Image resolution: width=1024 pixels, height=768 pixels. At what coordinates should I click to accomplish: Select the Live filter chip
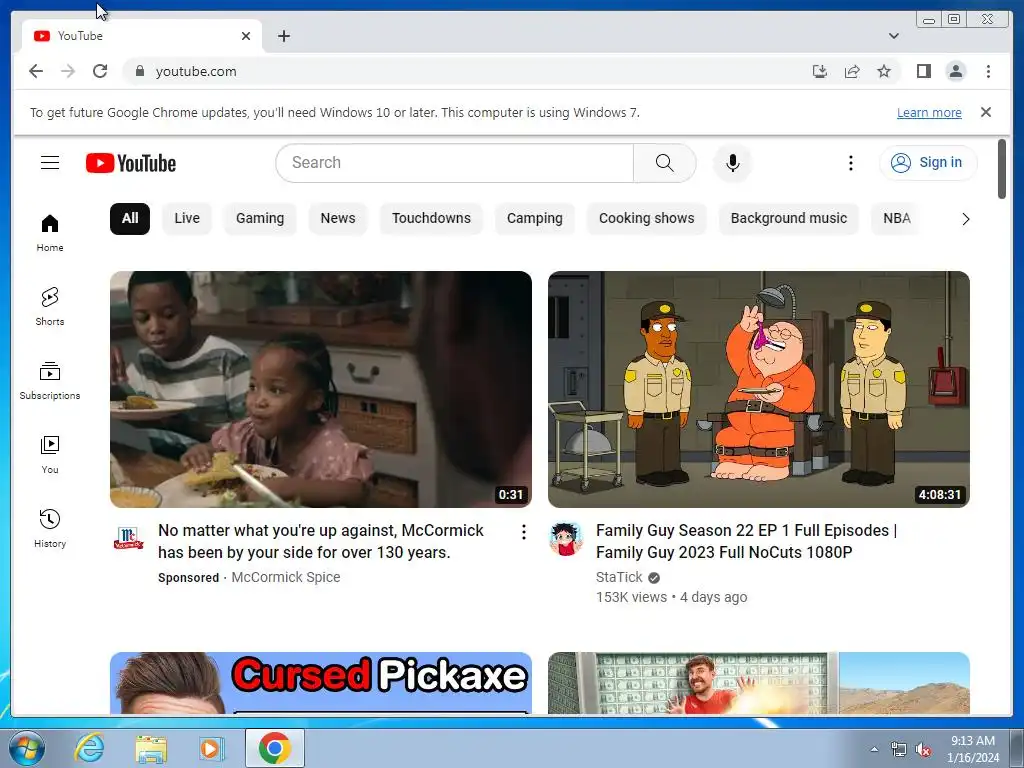pos(187,218)
